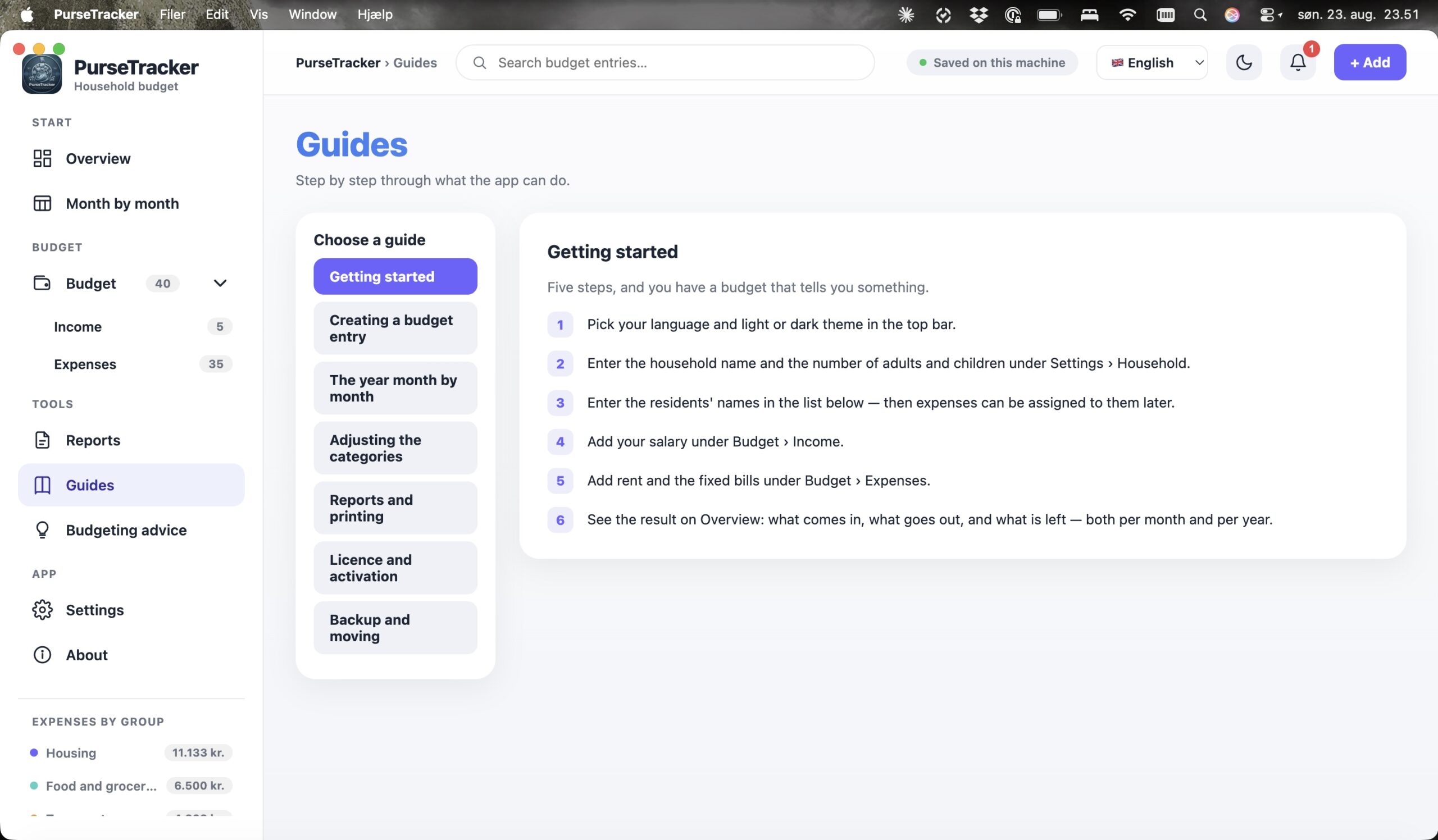
Task: Click the Guides breadcrumb text
Action: (415, 62)
